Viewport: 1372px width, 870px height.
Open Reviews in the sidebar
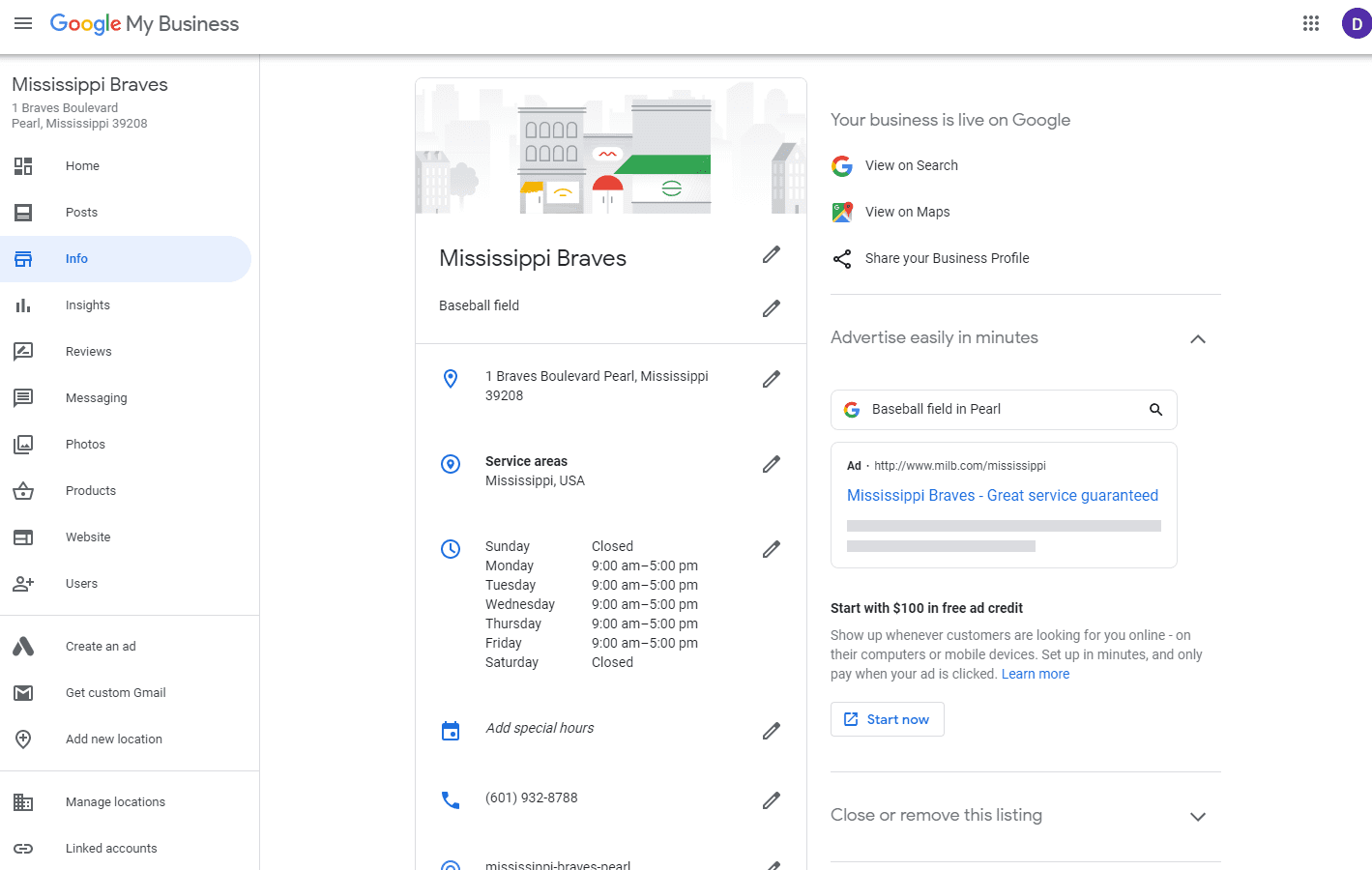(x=126, y=352)
